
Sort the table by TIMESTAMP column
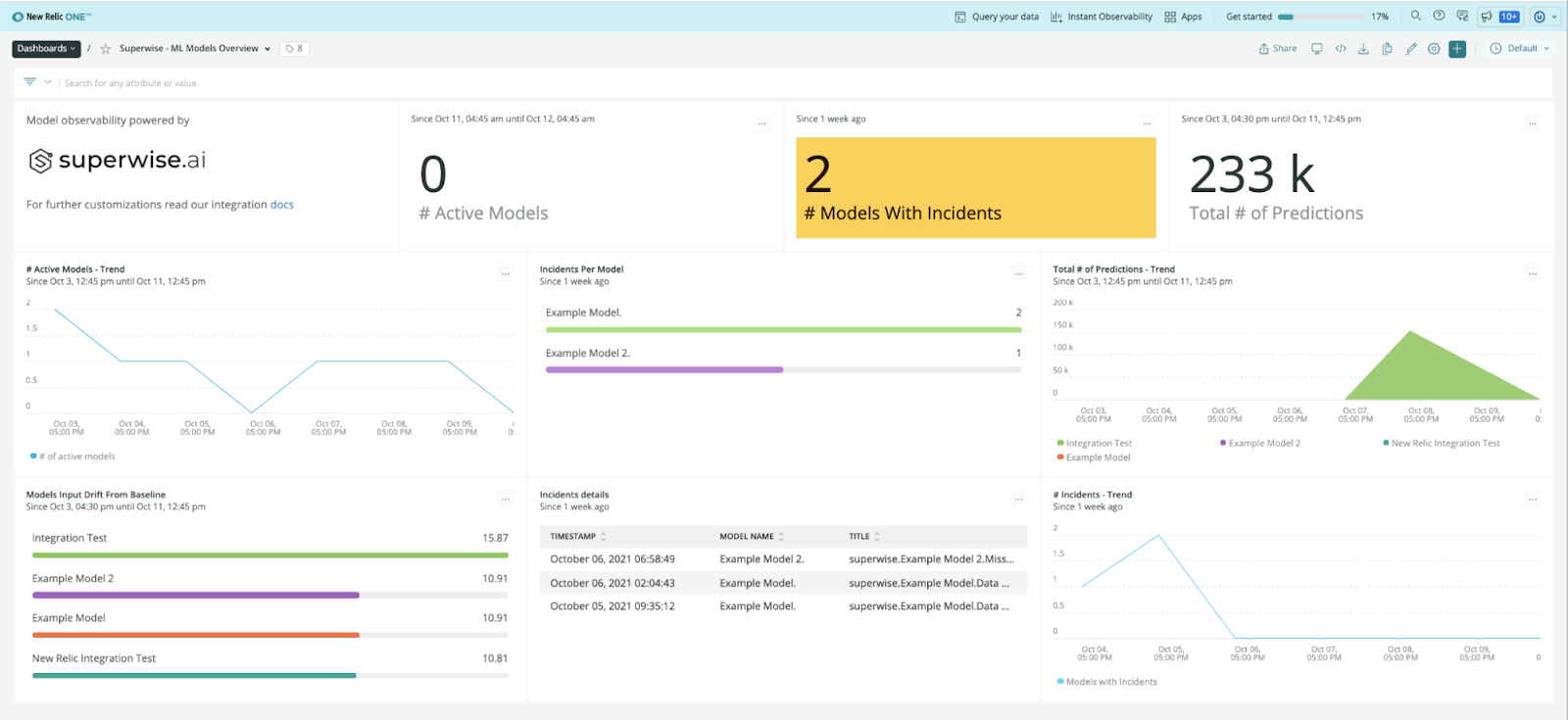(578, 537)
